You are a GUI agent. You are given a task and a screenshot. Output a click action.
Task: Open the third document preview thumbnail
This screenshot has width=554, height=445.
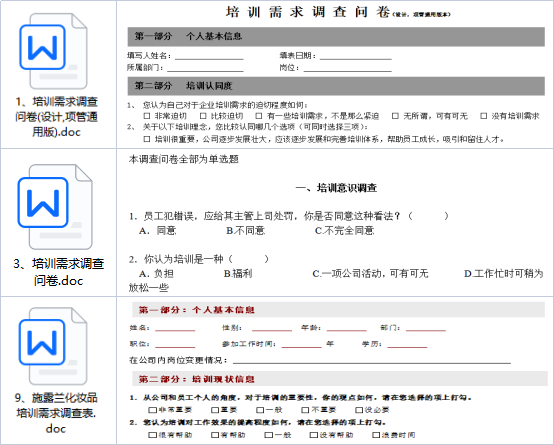335,370
